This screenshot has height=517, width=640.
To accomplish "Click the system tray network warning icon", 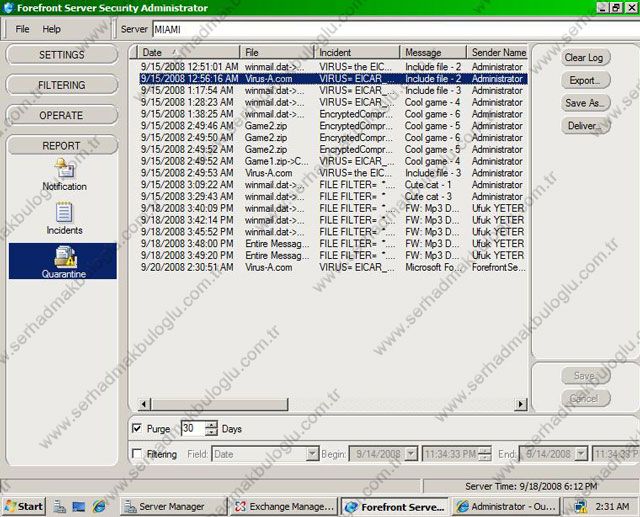I will (x=580, y=506).
